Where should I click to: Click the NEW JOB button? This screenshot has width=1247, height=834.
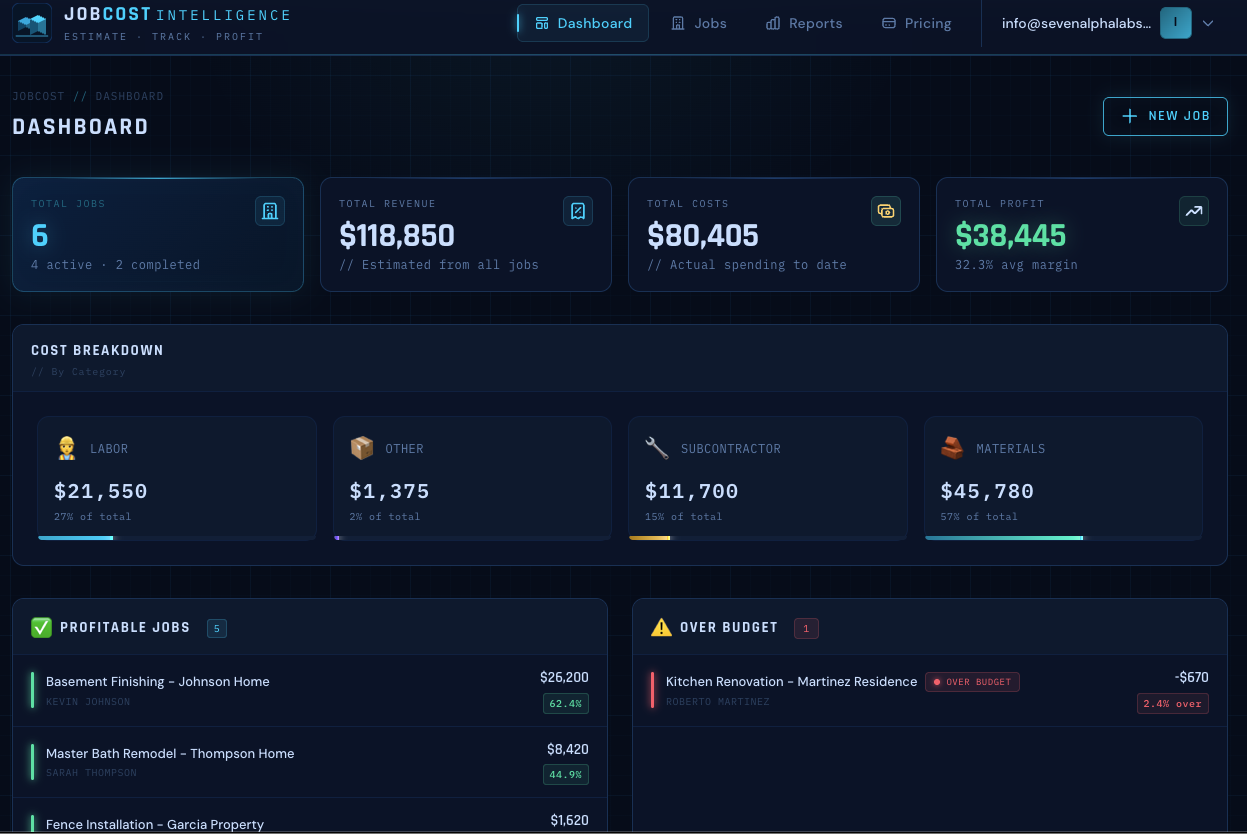(x=1165, y=116)
